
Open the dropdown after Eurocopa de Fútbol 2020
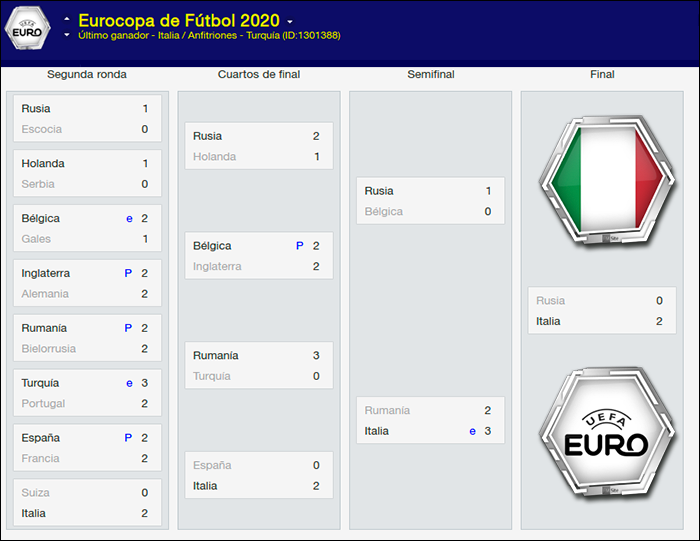[290, 21]
